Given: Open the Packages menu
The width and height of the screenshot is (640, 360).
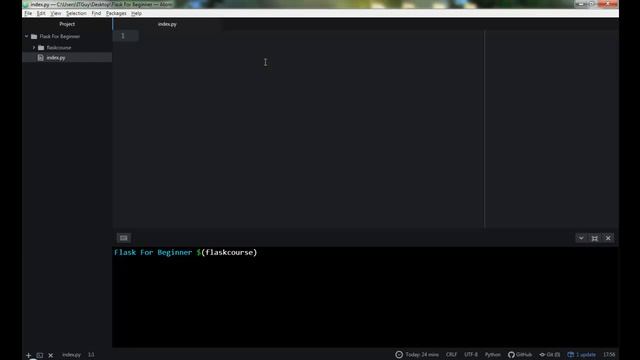Looking at the screenshot, I should click(116, 13).
